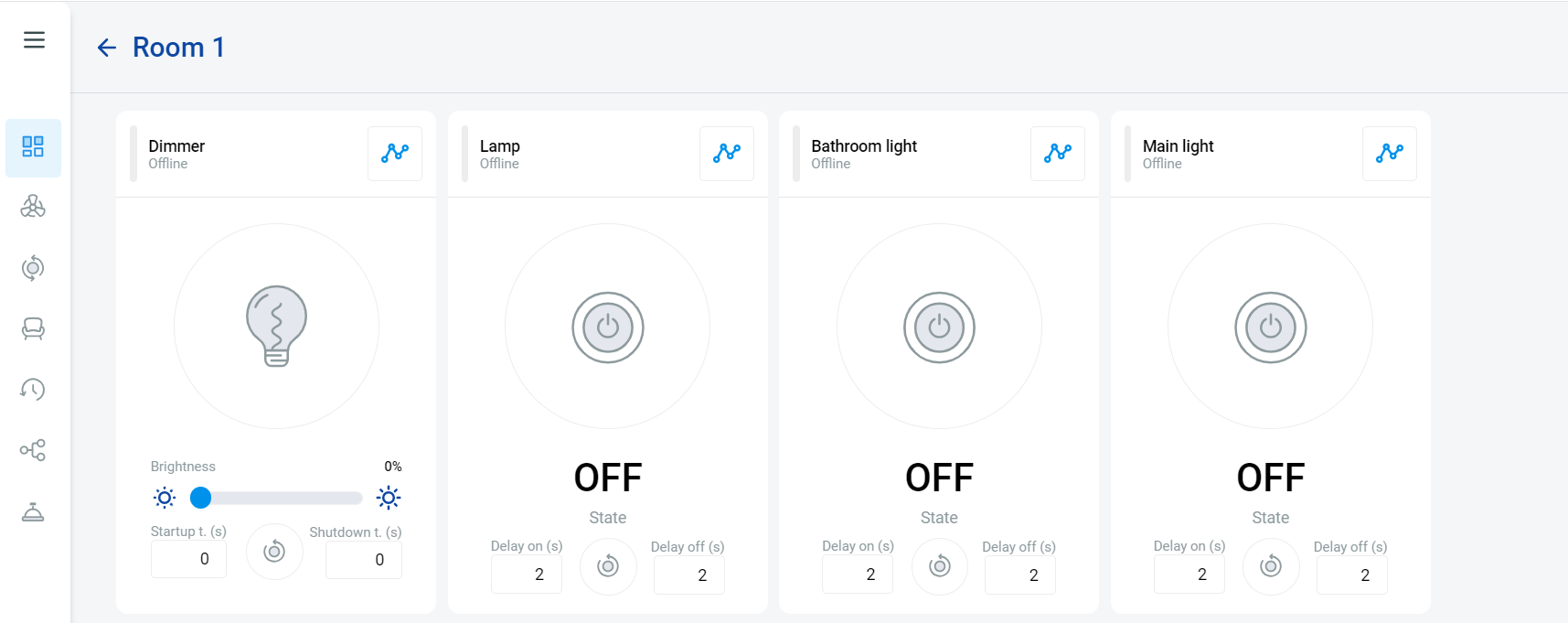Screen dimensions: 1568x623
Task: Set Dimmer brightness to maximum sun icon
Action: pyautogui.click(x=389, y=498)
